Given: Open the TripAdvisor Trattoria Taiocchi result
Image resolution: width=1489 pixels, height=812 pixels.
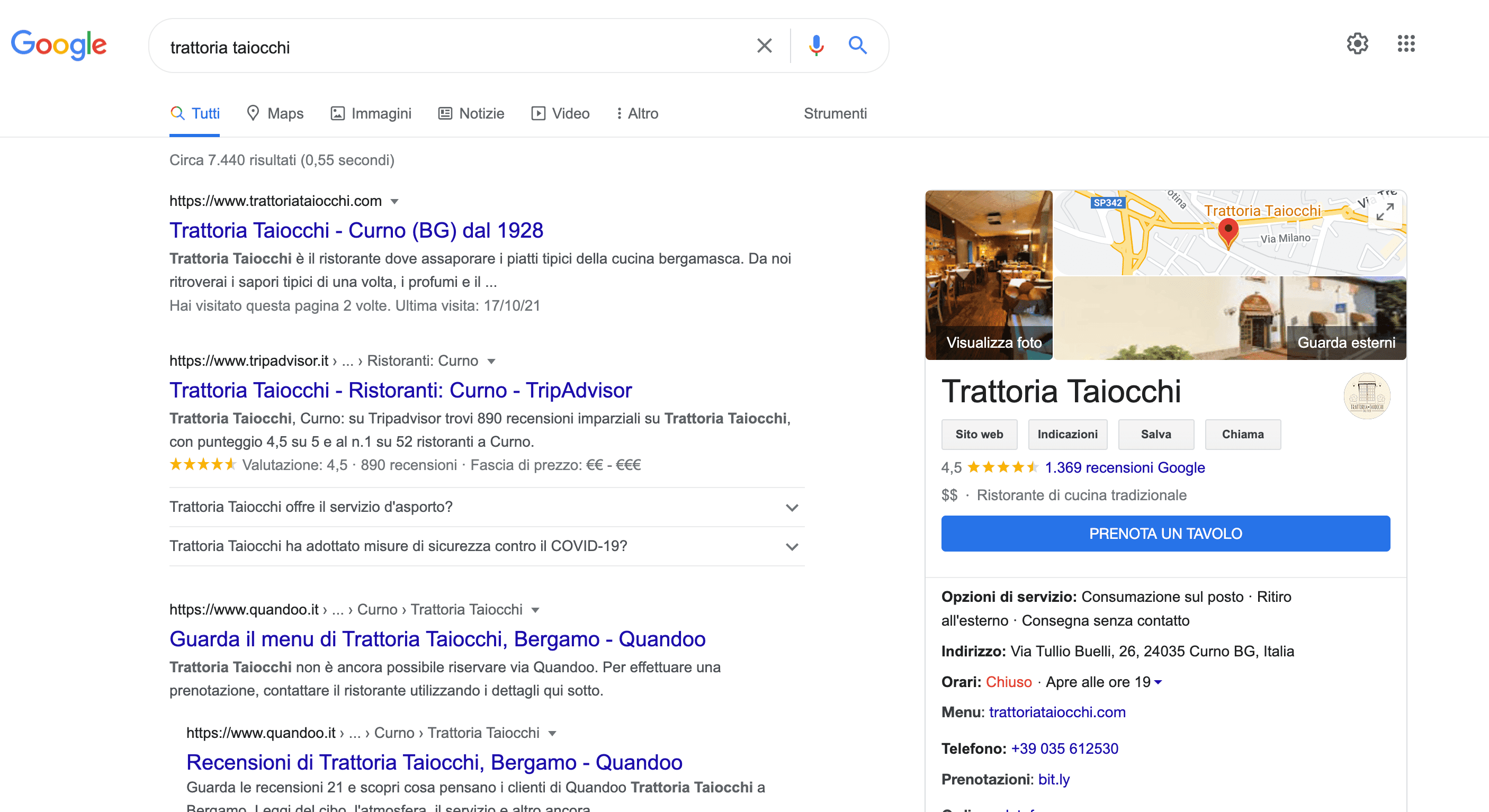Looking at the screenshot, I should [x=400, y=391].
